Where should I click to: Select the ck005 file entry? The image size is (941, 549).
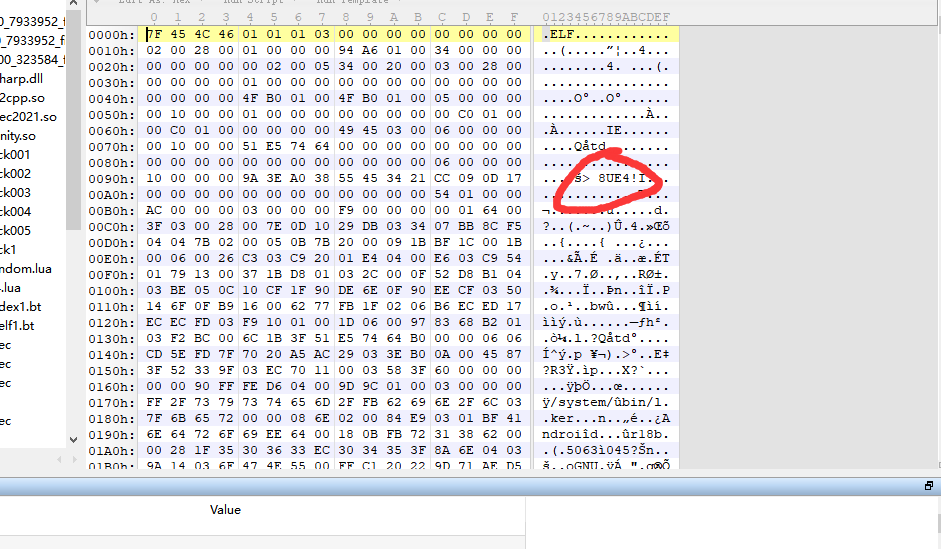pyautogui.click(x=16, y=231)
